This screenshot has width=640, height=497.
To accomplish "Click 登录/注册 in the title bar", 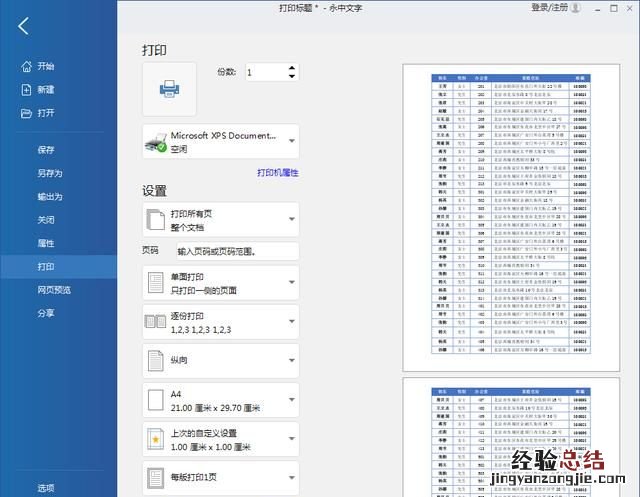I will click(x=549, y=8).
